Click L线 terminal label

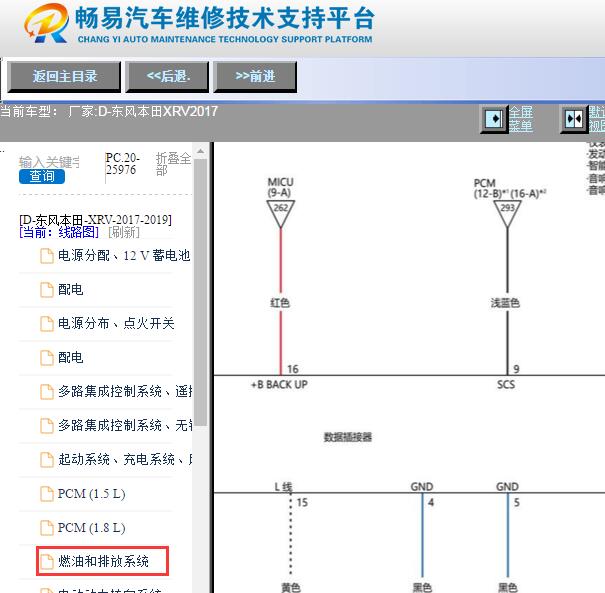point(283,487)
